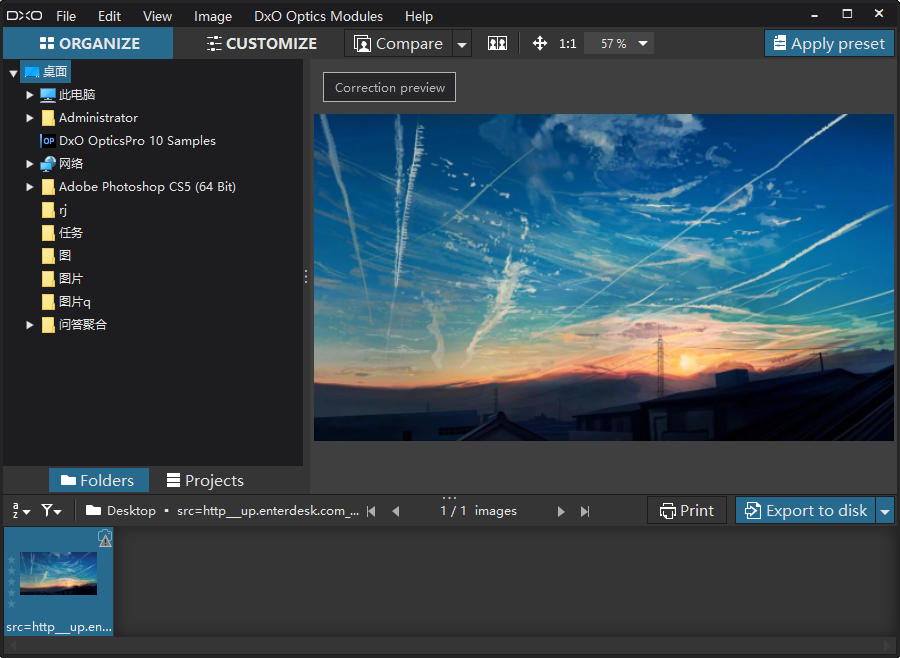Viewport: 900px width, 658px height.
Task: Jump to the last image
Action: 585,511
